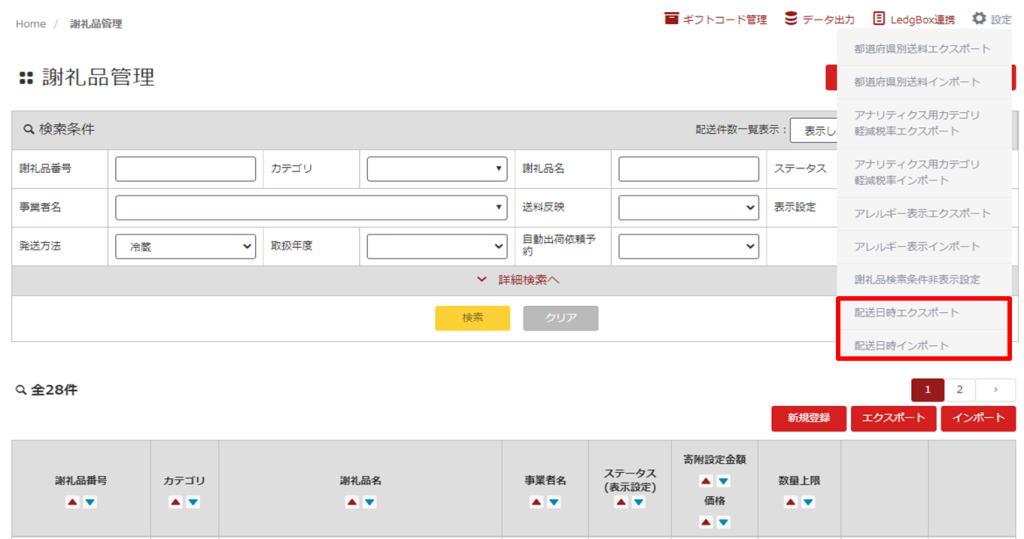Viewport: 1024px width, 539px height.
Task: Open the 発送方法 dropdown showing 冷蔵
Action: click(x=185, y=246)
